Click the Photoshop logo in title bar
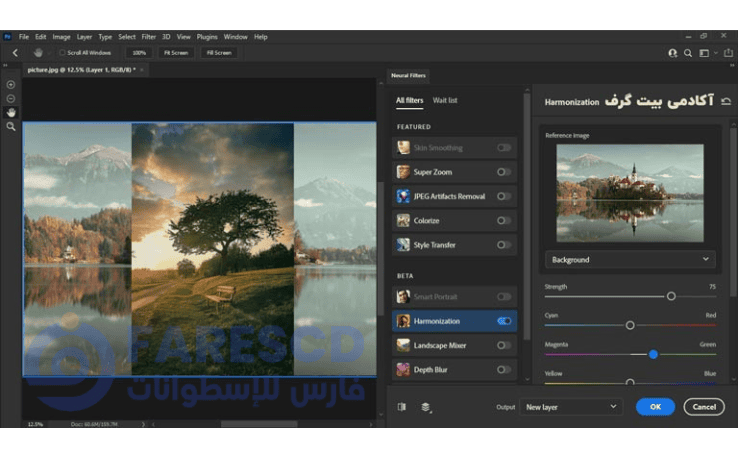 (7, 37)
